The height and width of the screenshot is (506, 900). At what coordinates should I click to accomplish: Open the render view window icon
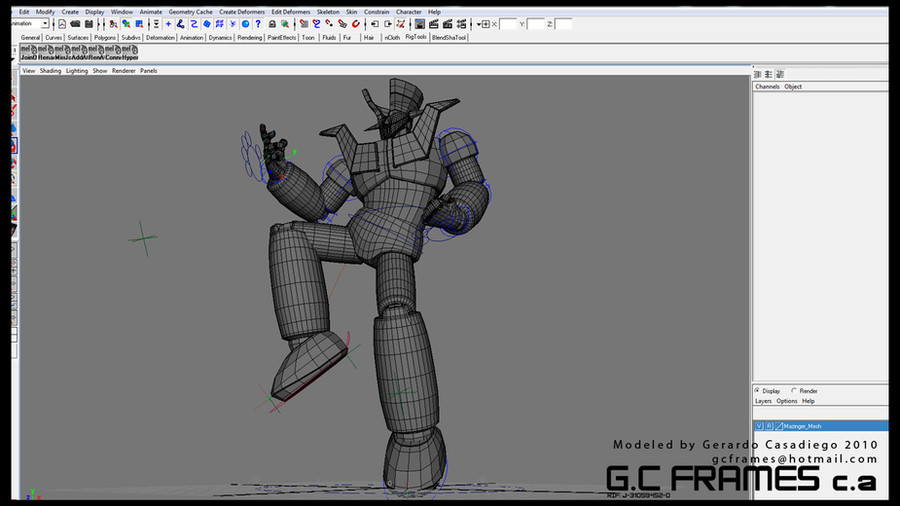[420, 24]
